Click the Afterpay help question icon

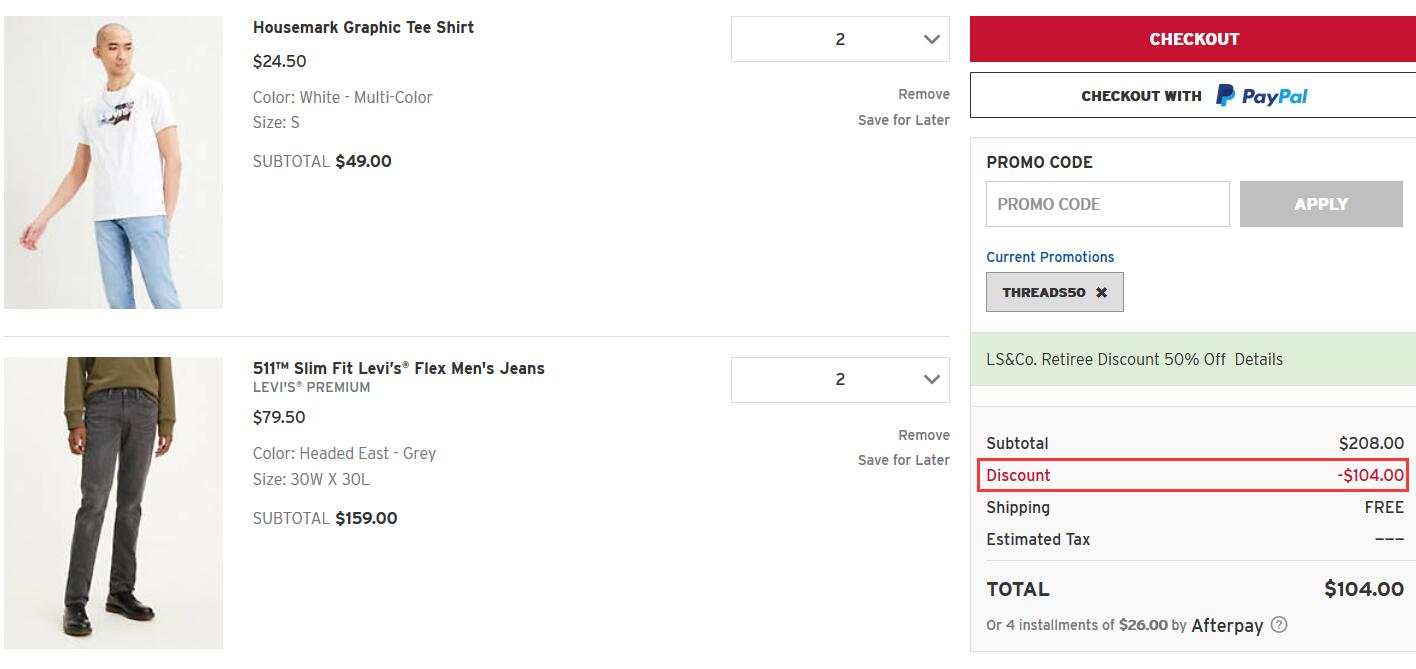click(1279, 625)
